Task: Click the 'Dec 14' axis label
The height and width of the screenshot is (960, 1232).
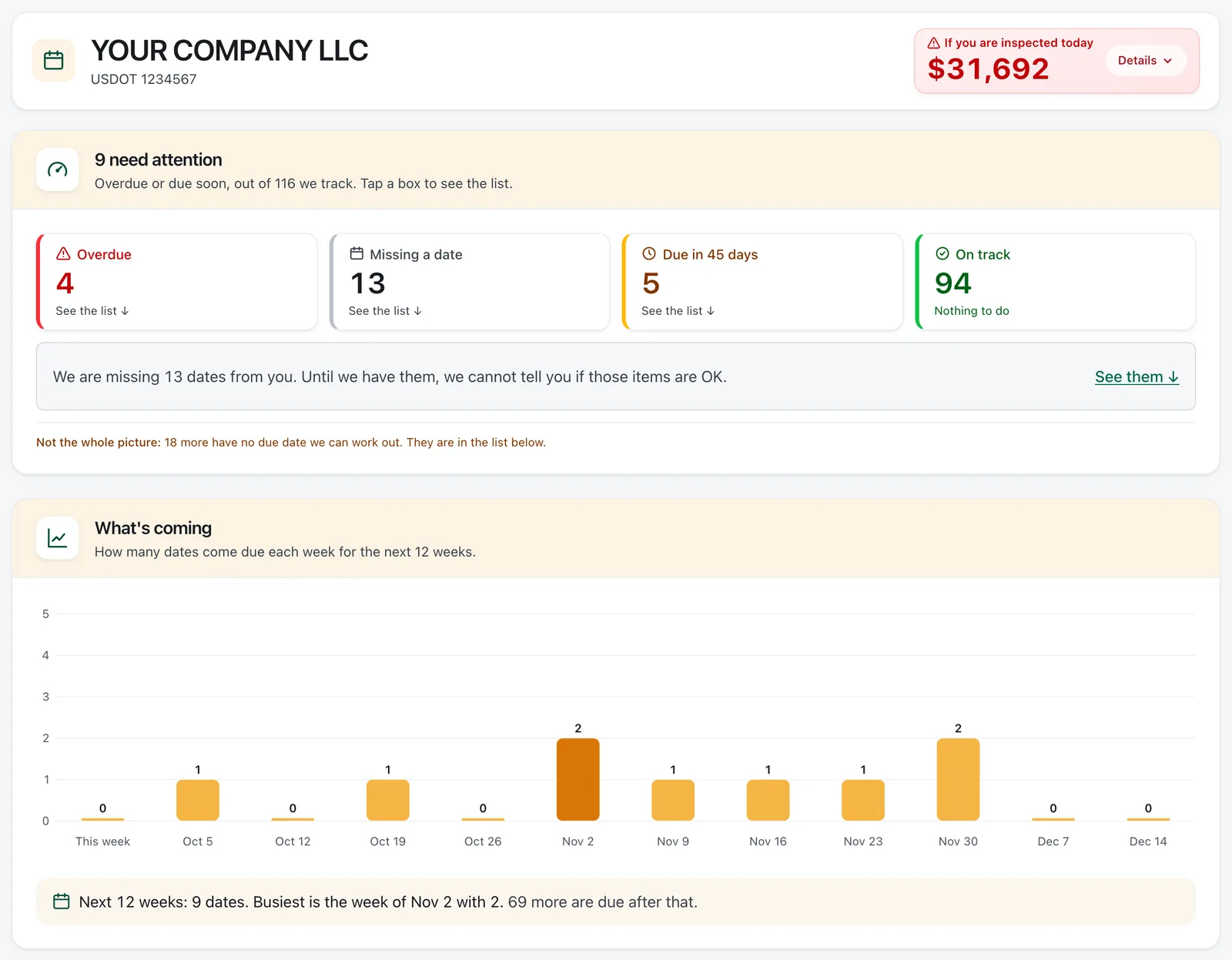Action: pos(1148,841)
